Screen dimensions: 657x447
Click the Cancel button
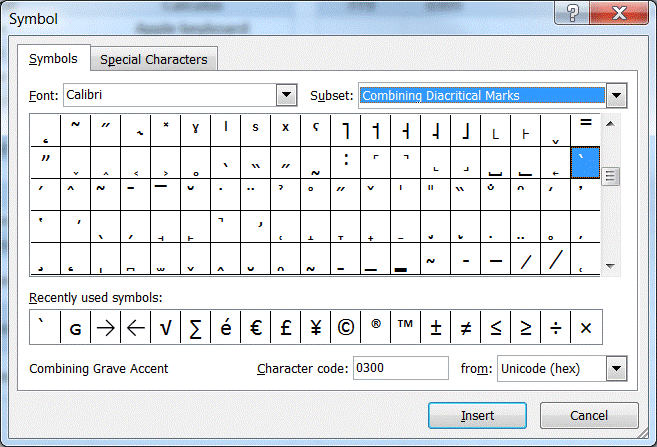pos(588,415)
